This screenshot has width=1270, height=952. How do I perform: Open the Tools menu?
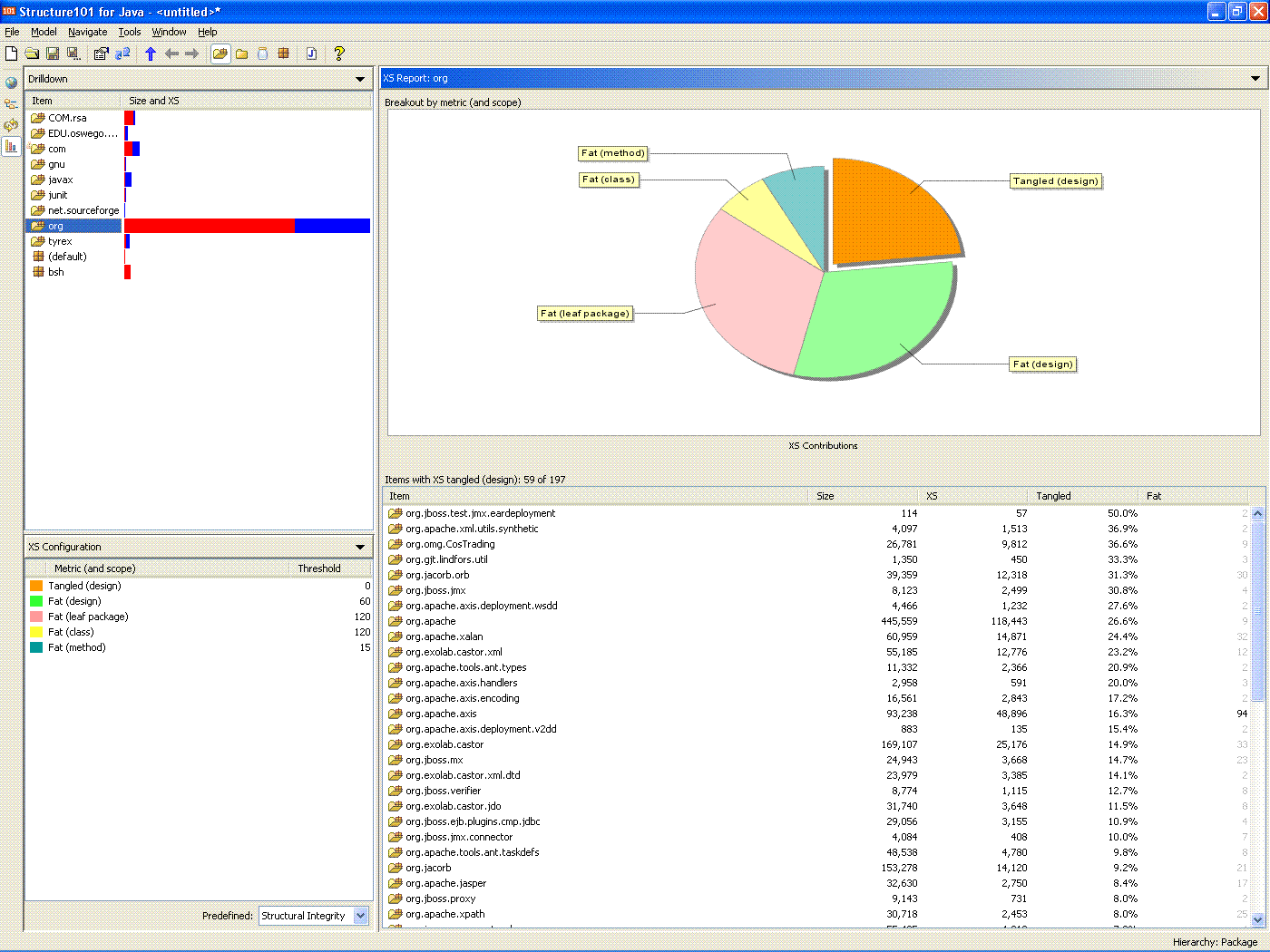[130, 32]
